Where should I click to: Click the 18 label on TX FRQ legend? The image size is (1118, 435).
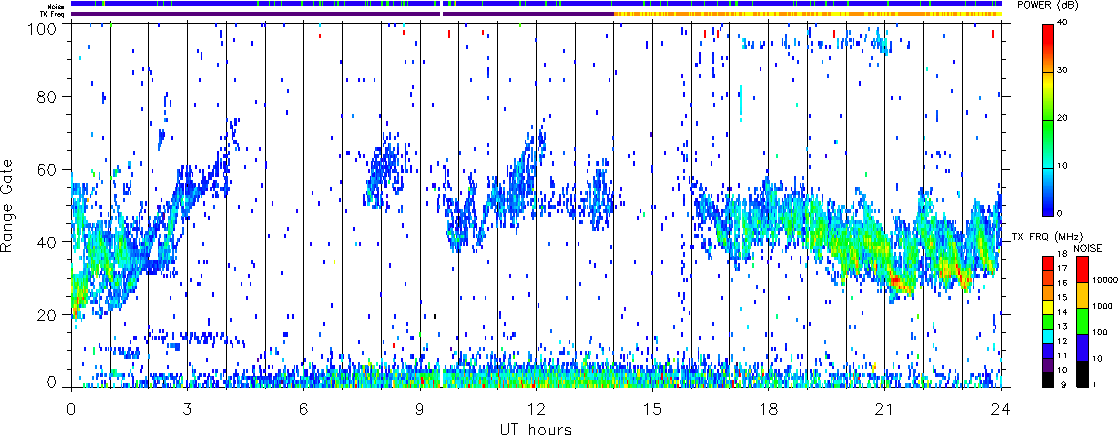click(1062, 253)
